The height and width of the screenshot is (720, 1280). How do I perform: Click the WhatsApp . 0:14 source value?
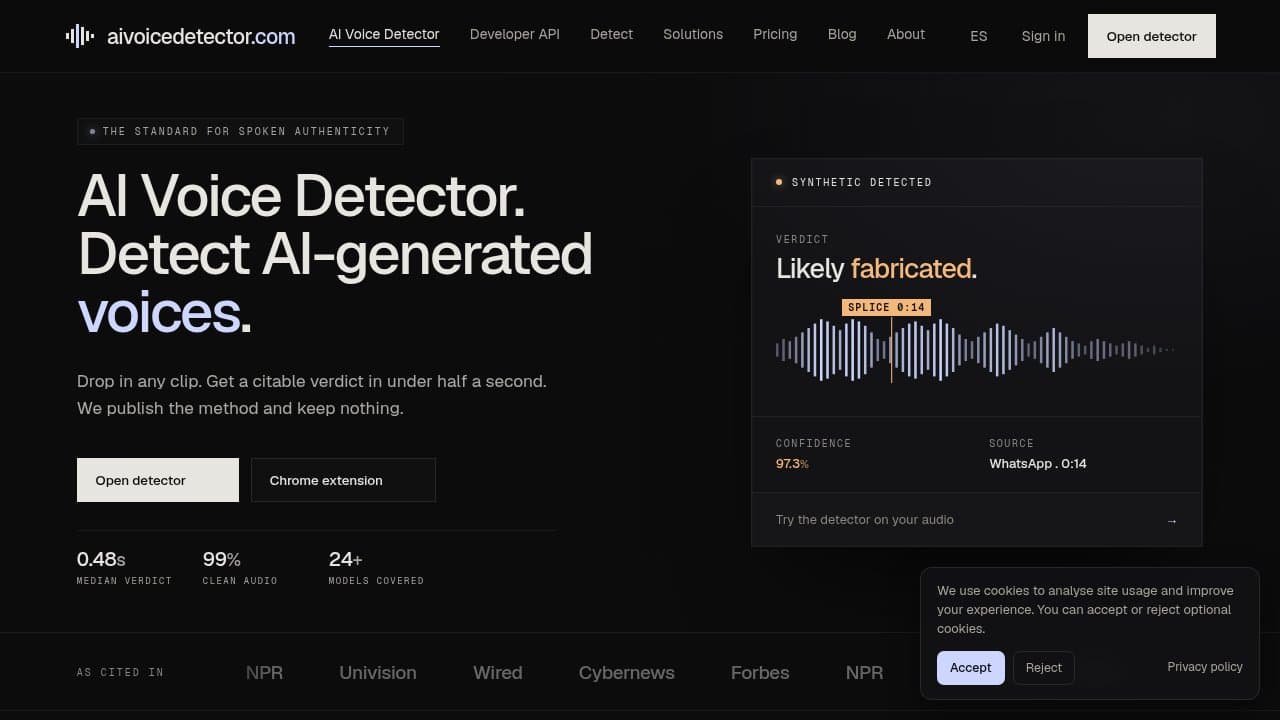[x=1038, y=464]
